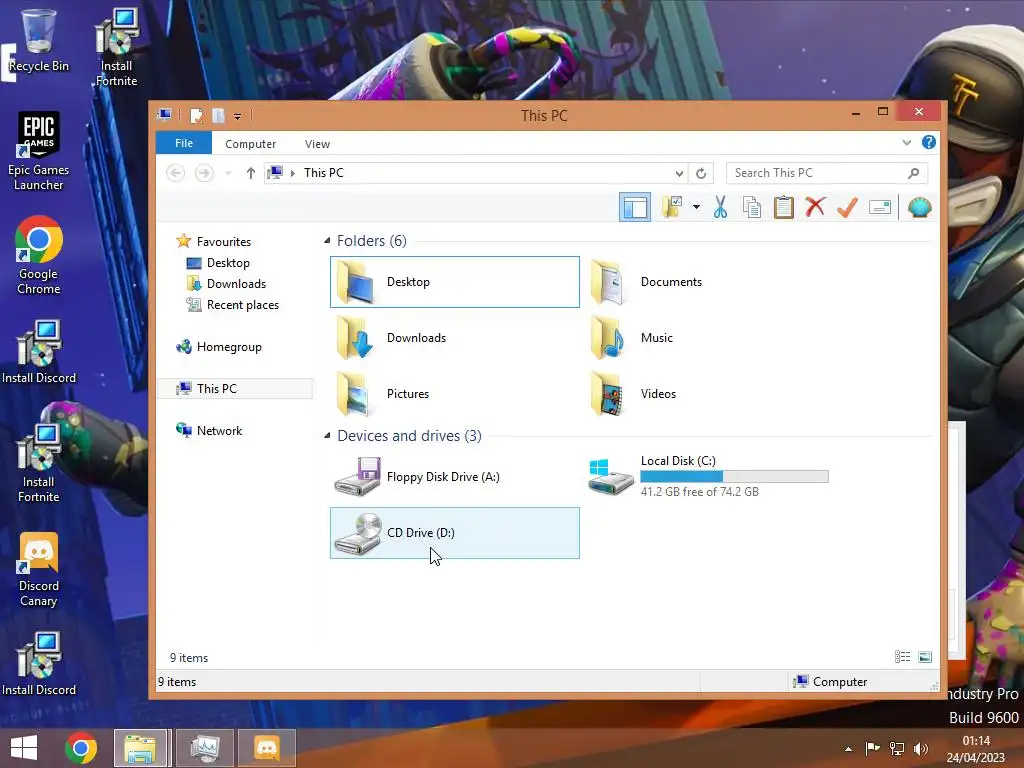Screen dimensions: 1024x768
Task: Click the Rename toolbar icon
Action: pos(880,208)
